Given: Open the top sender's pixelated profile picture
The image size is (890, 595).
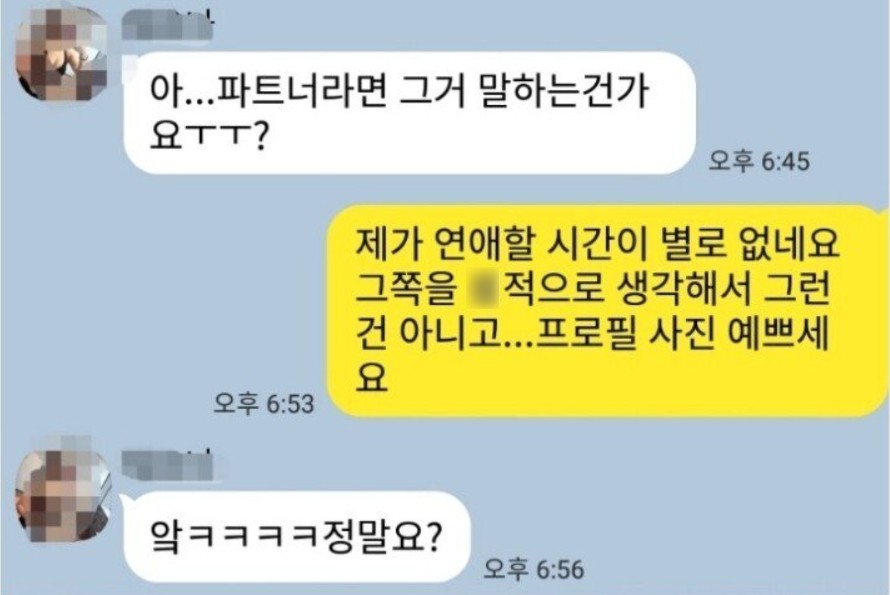Looking at the screenshot, I should [x=61, y=55].
